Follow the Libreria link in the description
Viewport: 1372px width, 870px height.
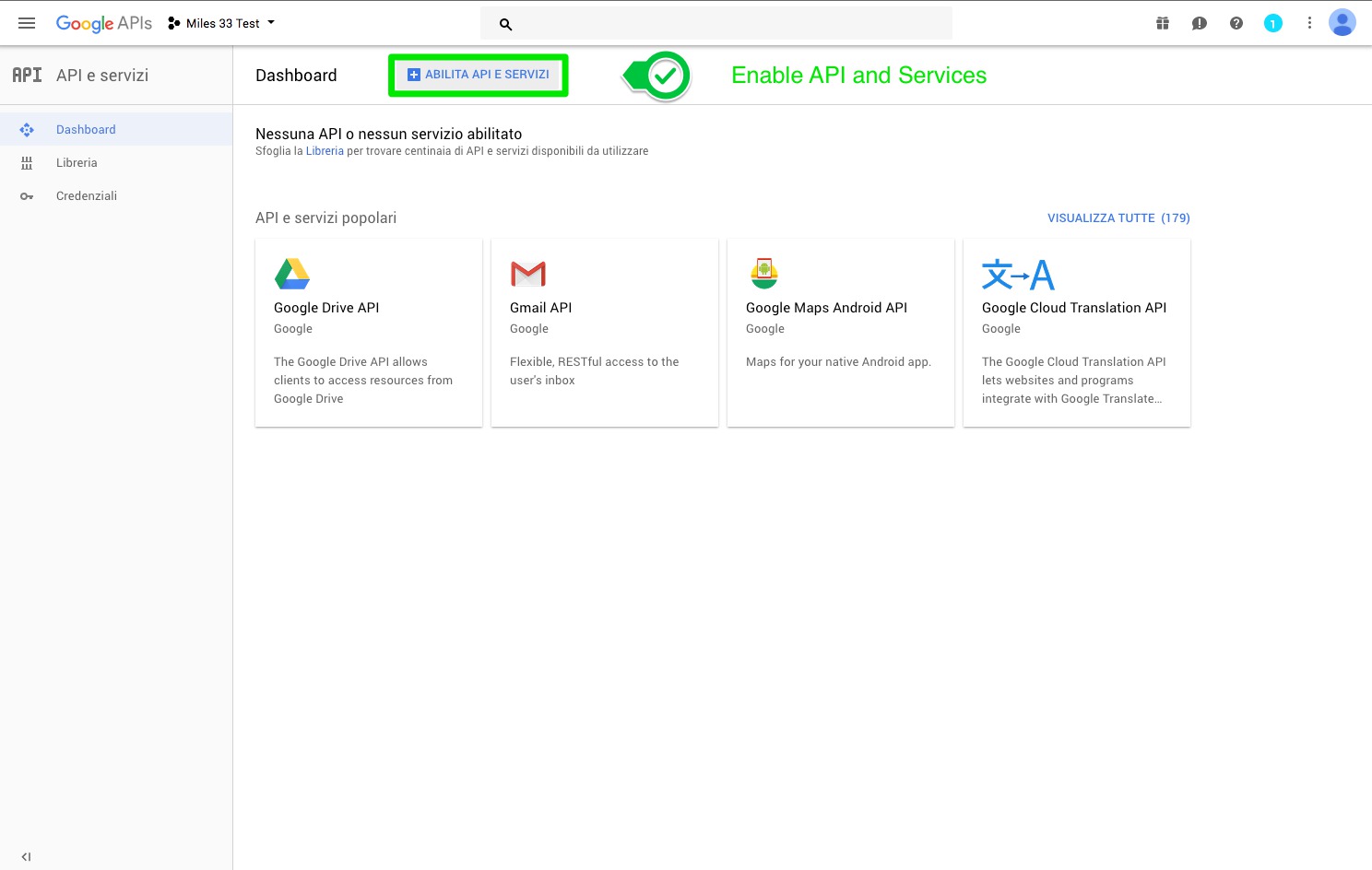tap(325, 151)
